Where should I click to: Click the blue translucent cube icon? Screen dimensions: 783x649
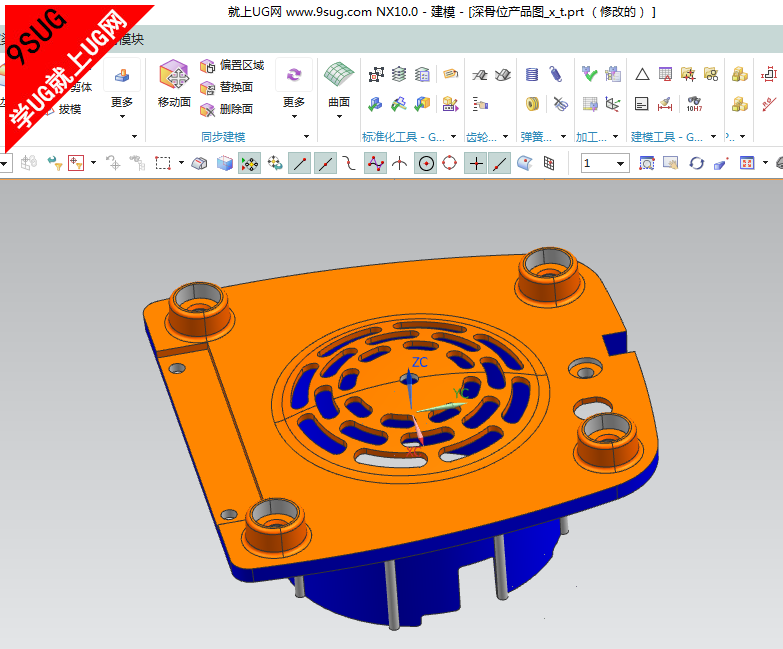pos(225,163)
